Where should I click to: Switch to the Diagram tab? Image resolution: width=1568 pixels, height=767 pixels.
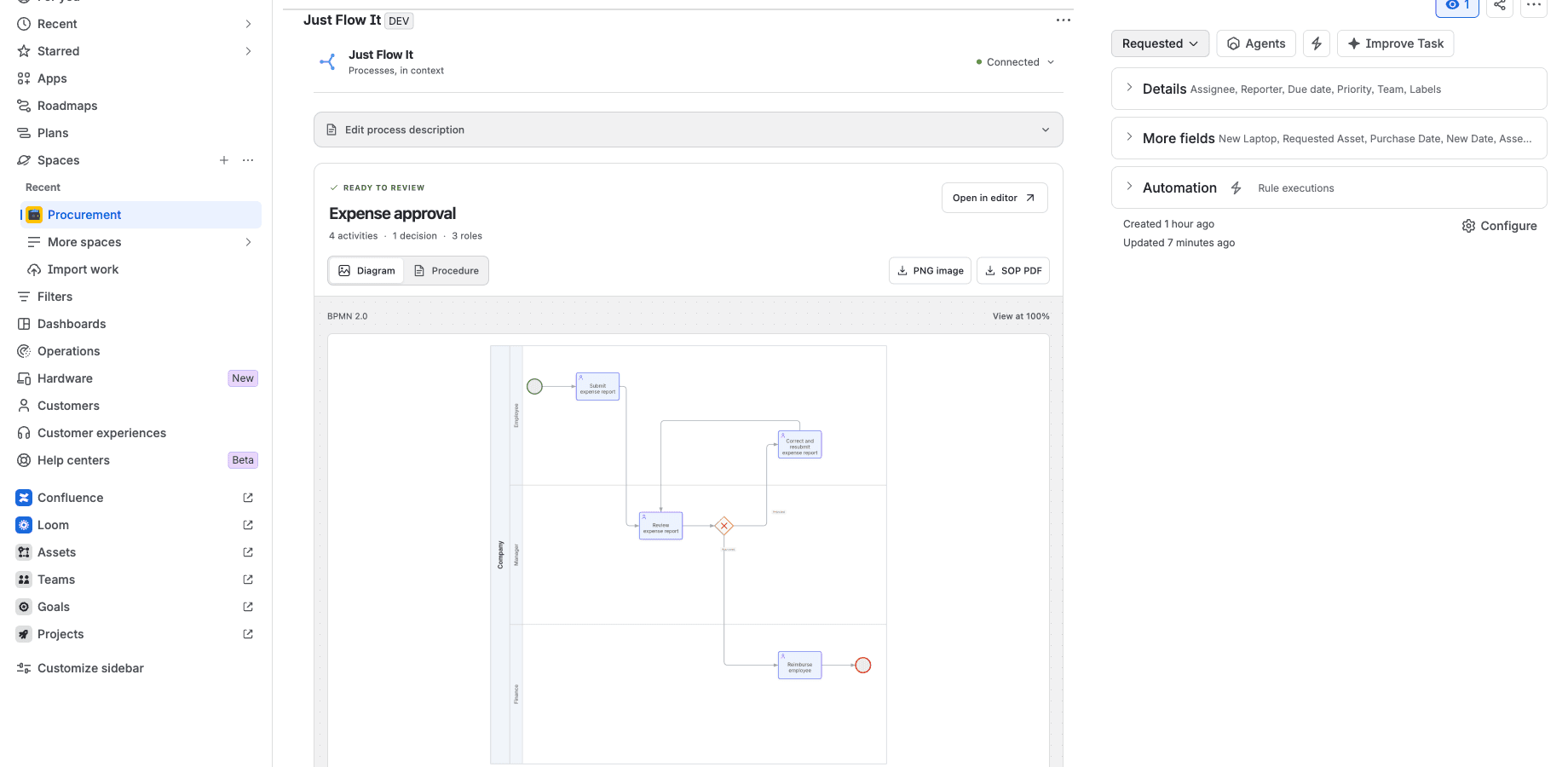pos(366,270)
